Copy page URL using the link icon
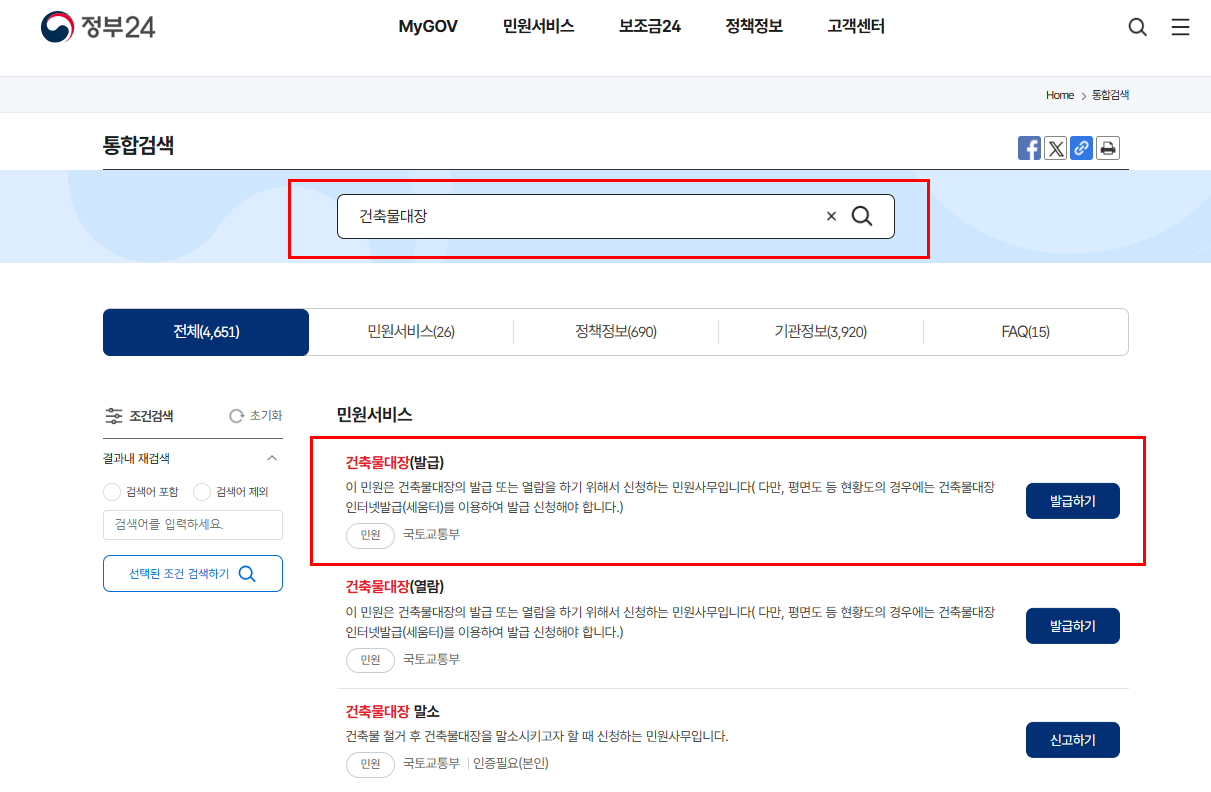Viewport: 1211px width, 792px height. tap(1082, 147)
